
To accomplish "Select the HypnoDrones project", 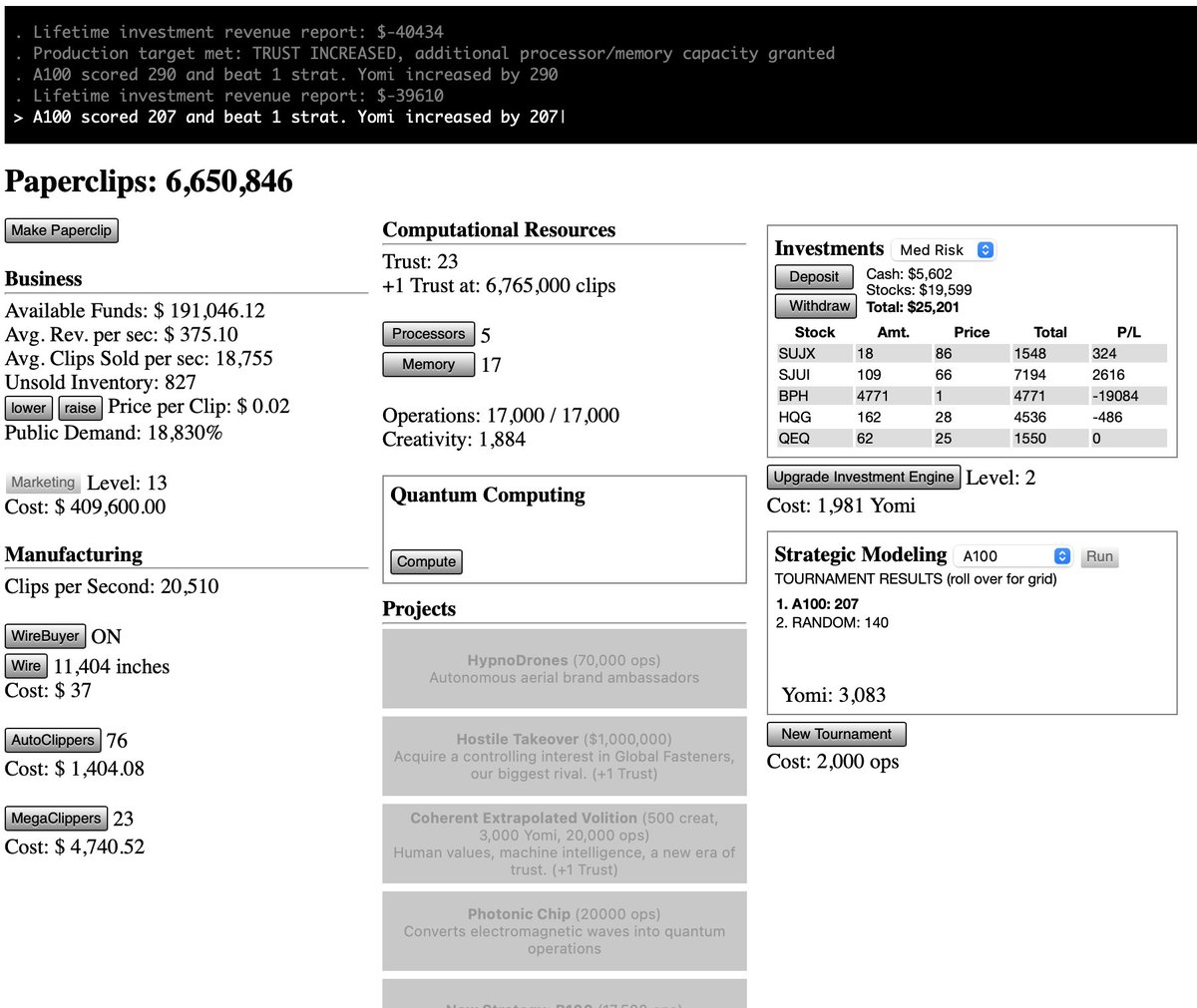I will point(565,668).
